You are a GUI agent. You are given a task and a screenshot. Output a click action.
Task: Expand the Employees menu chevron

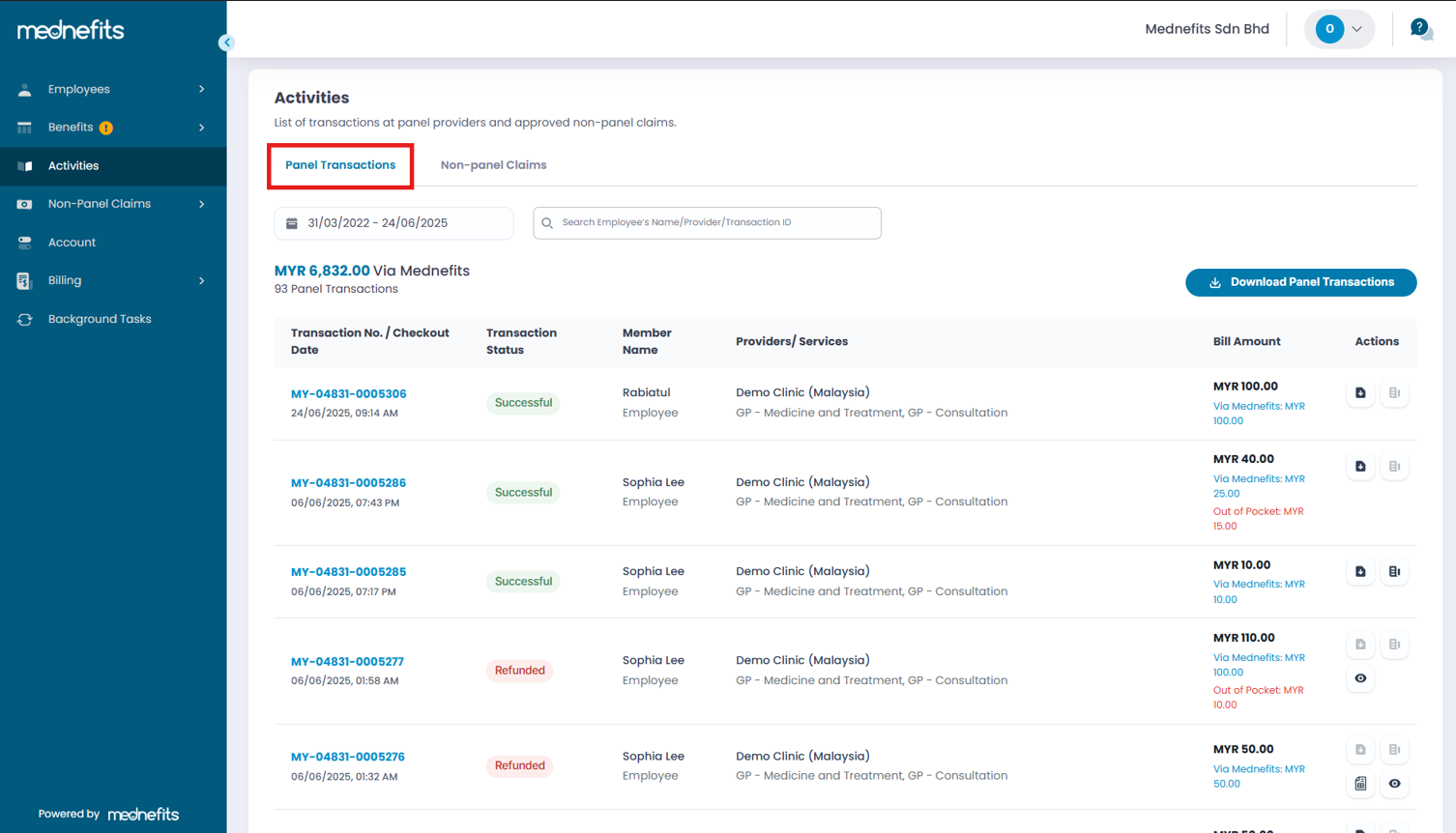202,89
